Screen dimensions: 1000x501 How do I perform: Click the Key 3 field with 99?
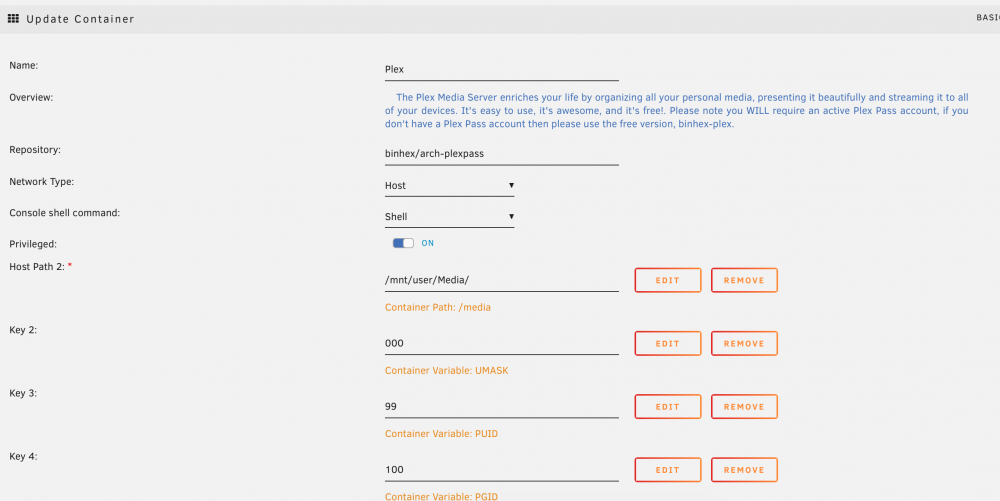[501, 406]
